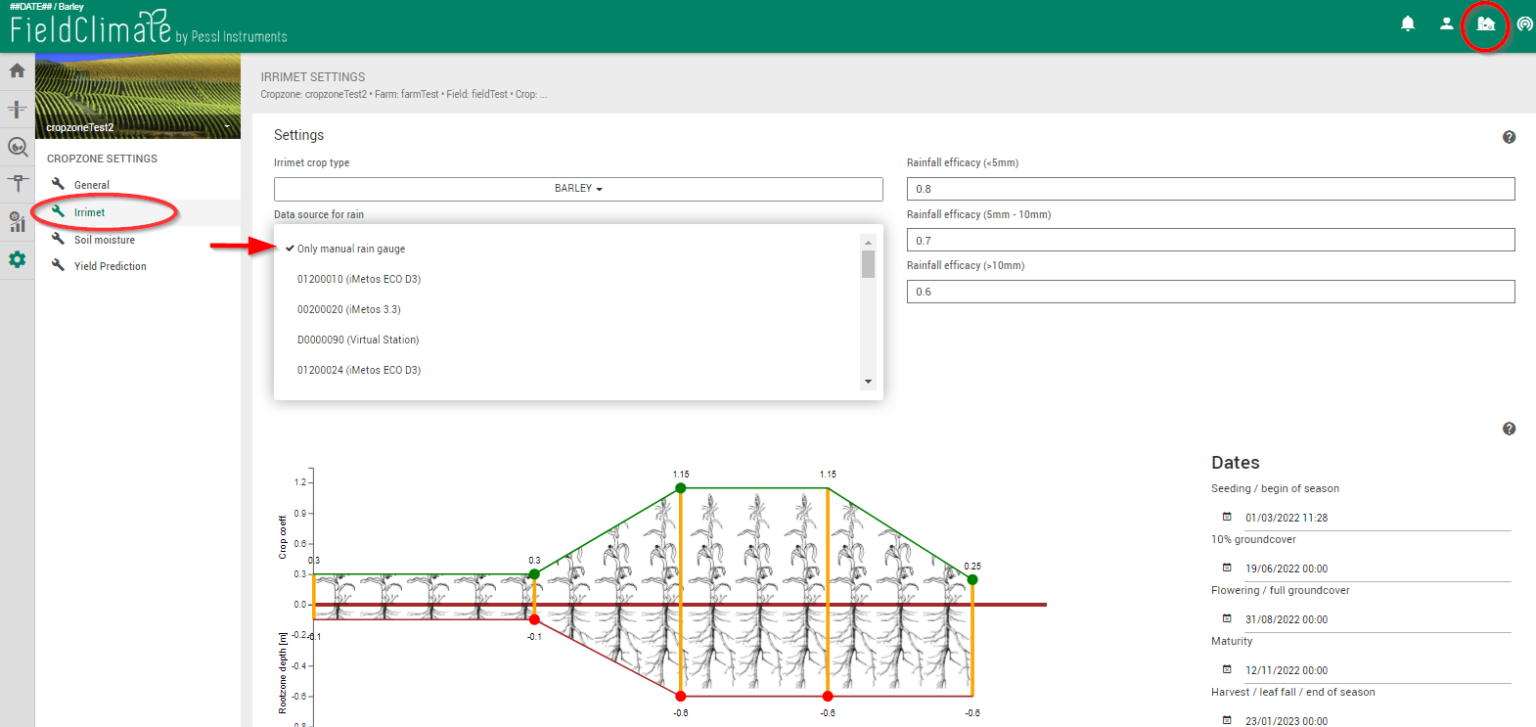Click the IRRIMET SETTINGS page title
1536x727 pixels.
[x=313, y=77]
